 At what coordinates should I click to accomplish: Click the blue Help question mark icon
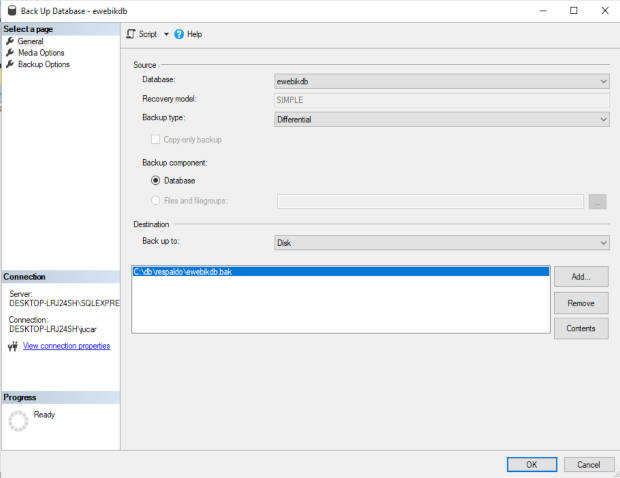click(x=179, y=34)
